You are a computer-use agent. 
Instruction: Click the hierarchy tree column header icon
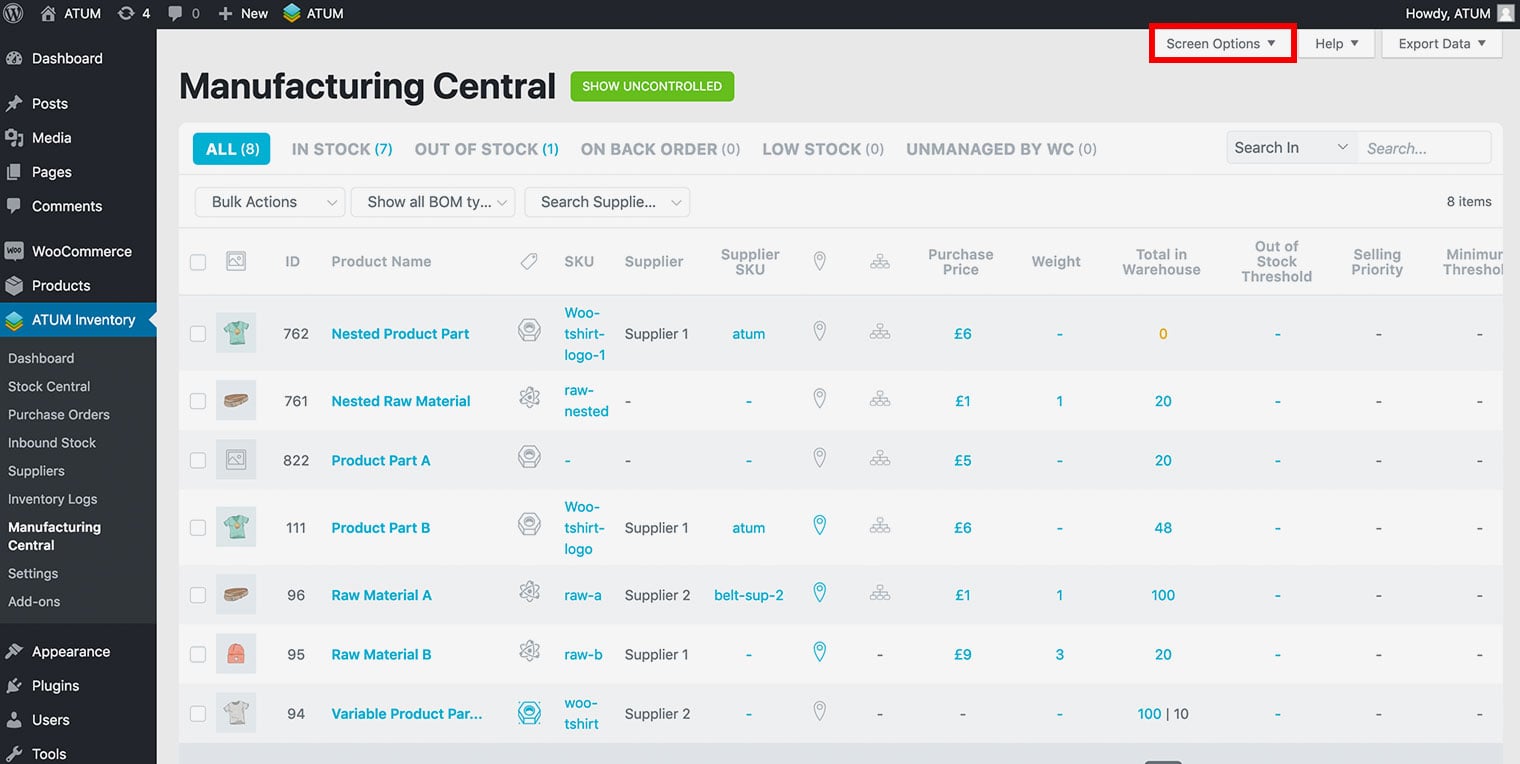point(879,261)
